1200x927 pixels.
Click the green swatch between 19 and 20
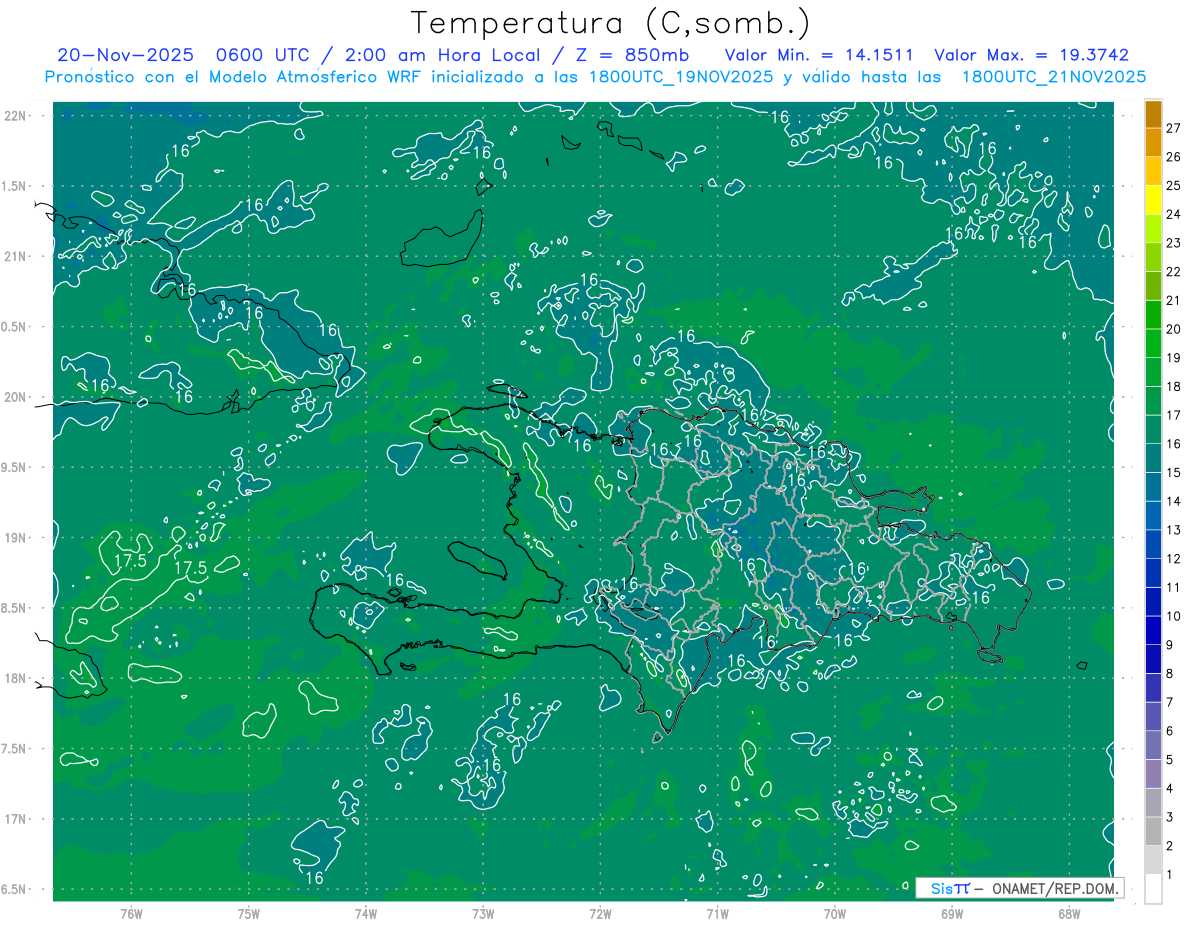coord(1153,344)
